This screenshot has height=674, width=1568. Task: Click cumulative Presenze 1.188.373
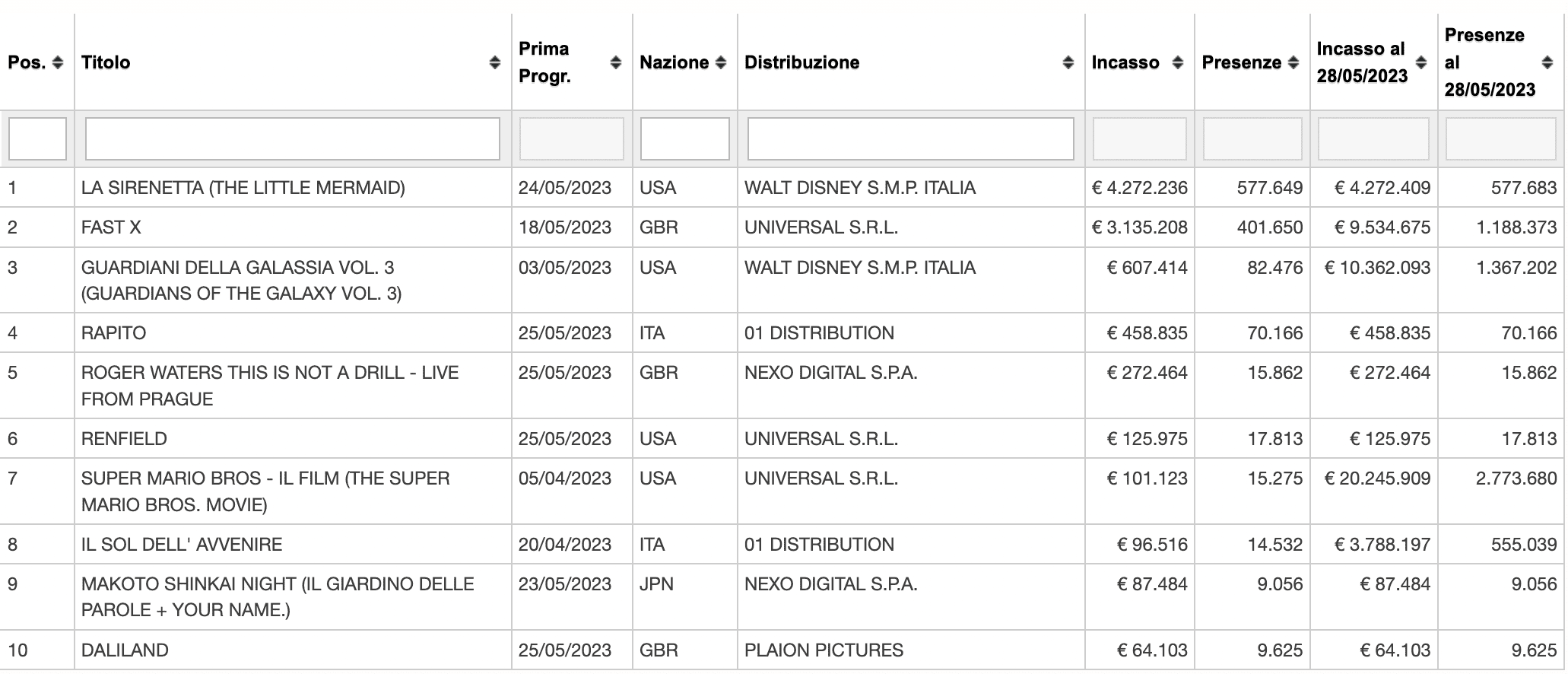coord(1517,227)
